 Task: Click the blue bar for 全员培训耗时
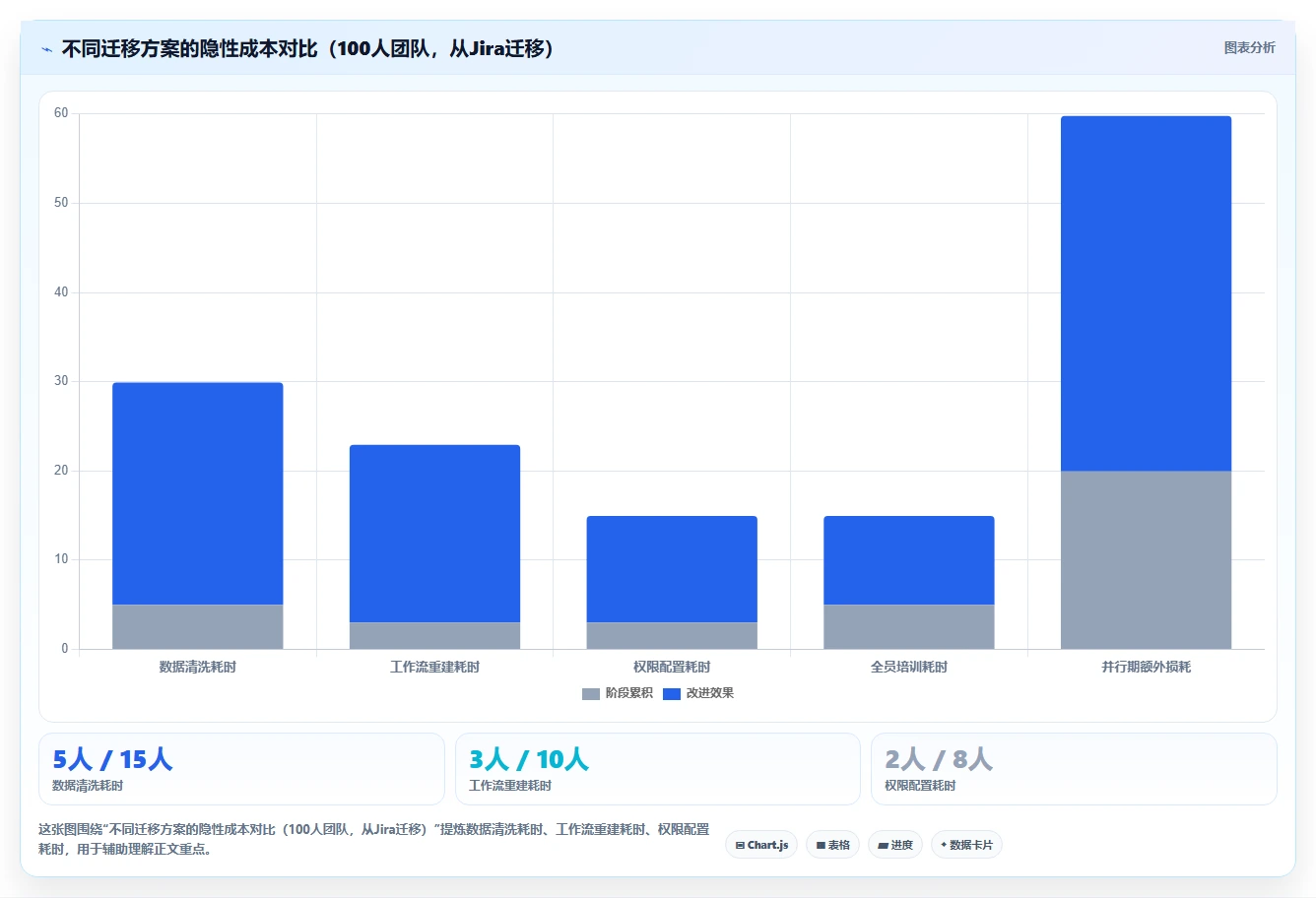[x=909, y=560]
